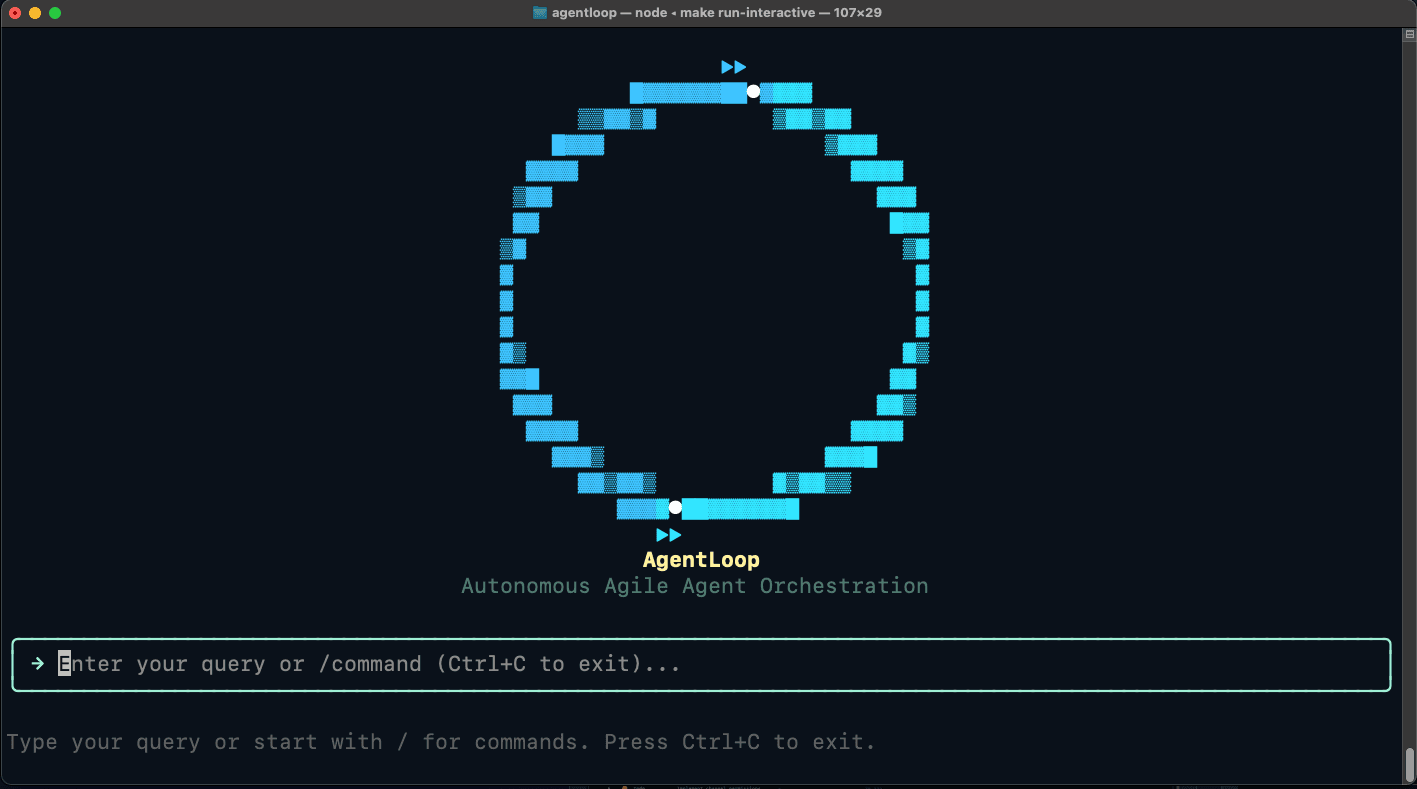Click the yellow AgentLoop title
Viewport: 1417px width, 789px height.
coord(701,559)
